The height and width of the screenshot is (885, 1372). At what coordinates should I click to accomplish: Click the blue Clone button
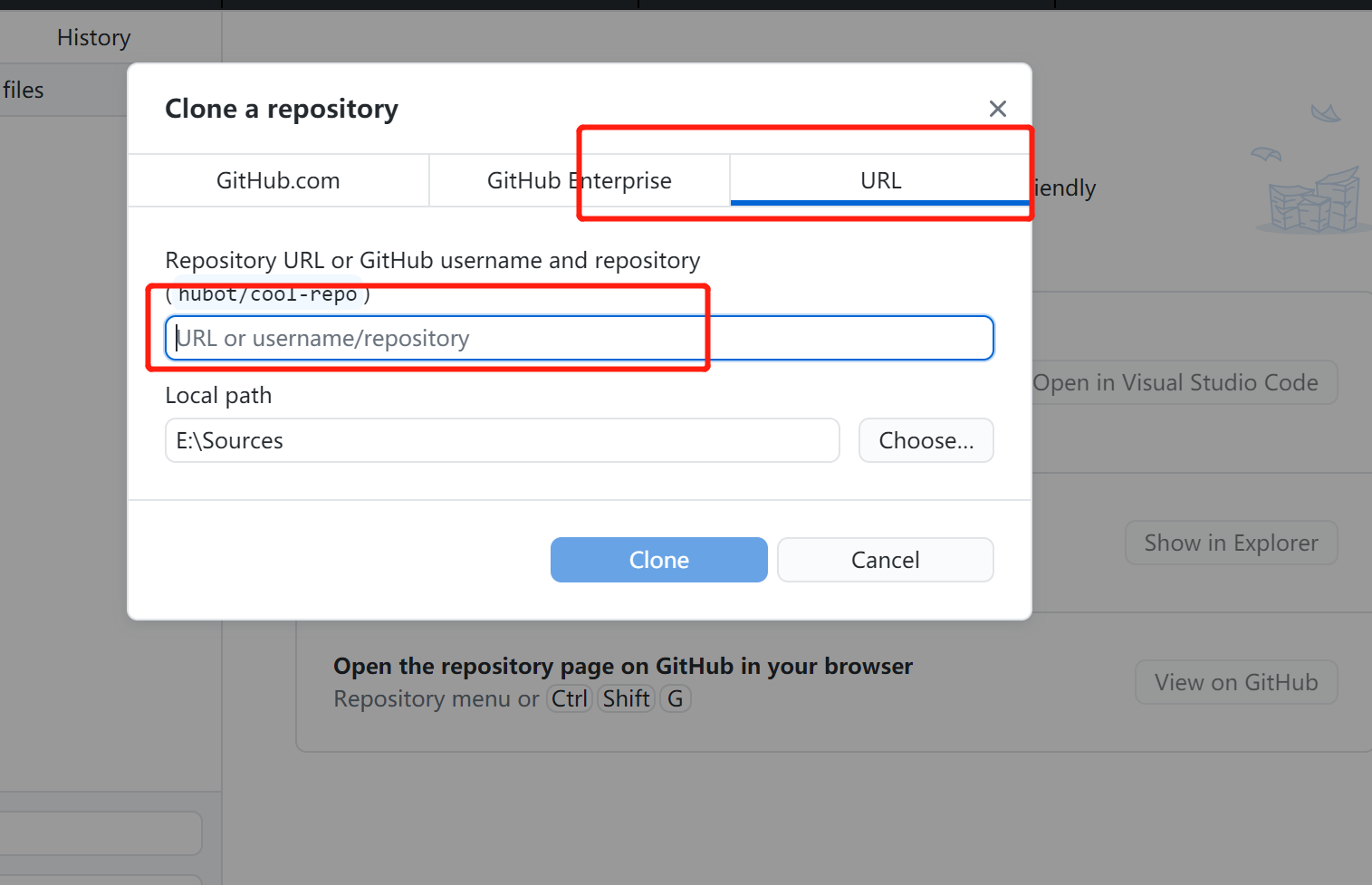[x=658, y=559]
